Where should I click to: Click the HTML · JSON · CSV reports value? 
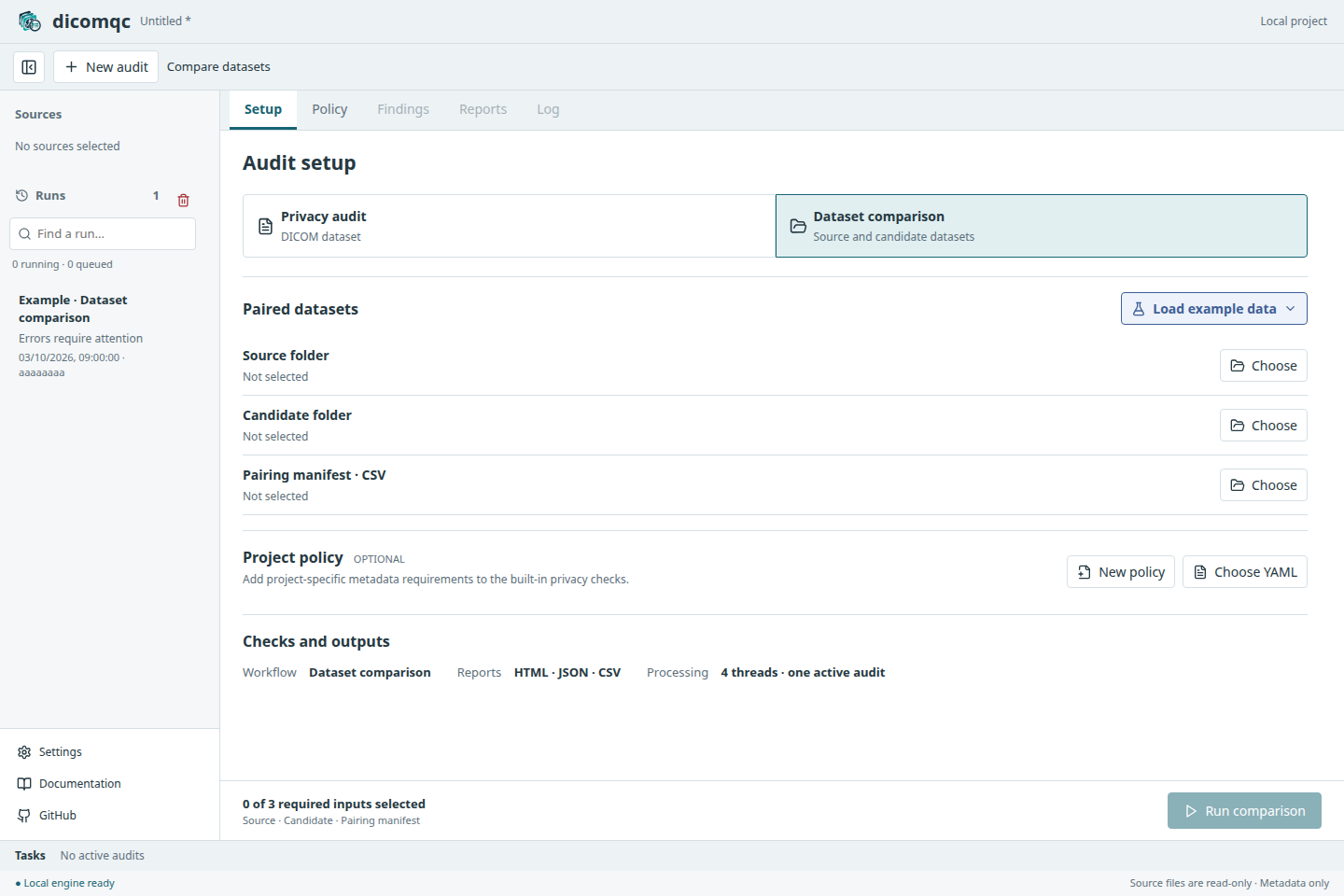[x=567, y=673]
